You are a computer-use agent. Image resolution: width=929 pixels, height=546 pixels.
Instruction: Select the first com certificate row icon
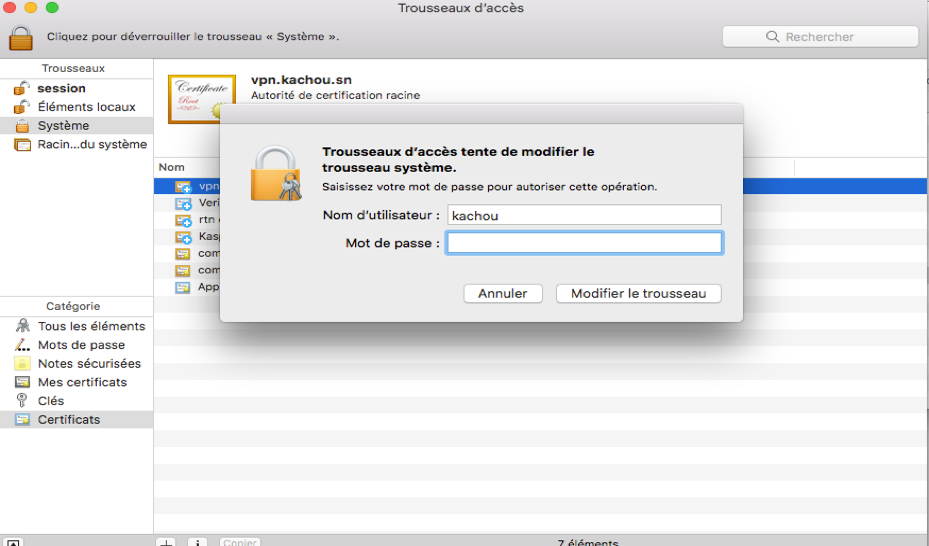[x=182, y=253]
